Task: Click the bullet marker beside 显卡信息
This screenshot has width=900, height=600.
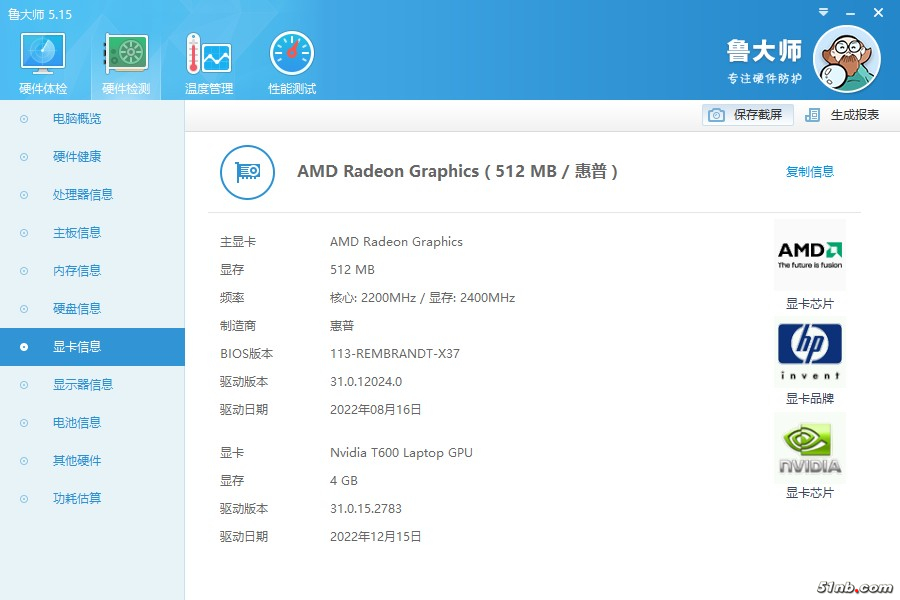Action: click(24, 347)
